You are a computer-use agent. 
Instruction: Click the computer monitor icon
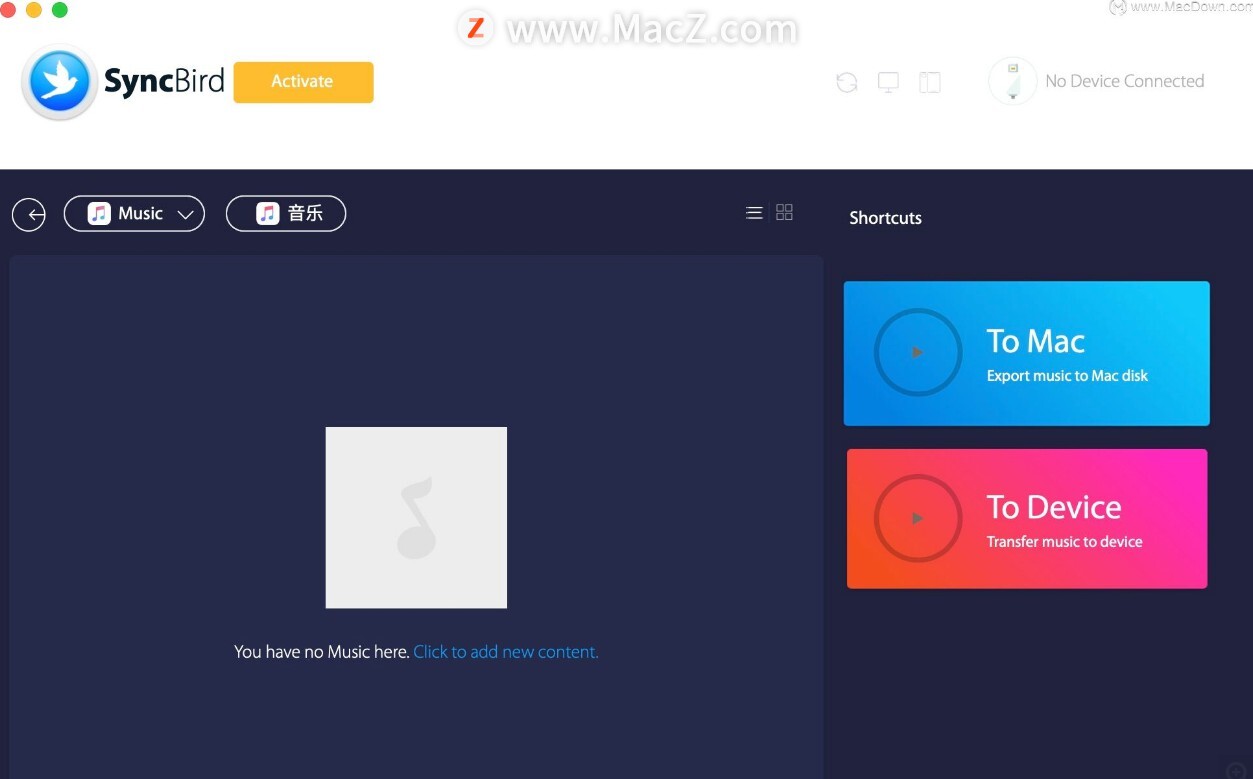pos(888,83)
